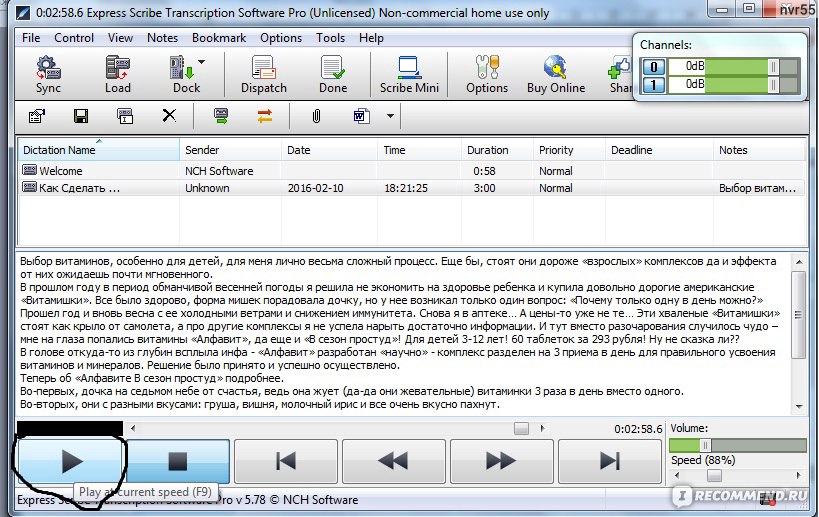Image resolution: width=819 pixels, height=517 pixels.
Task: Expand the arrow next to Word icon
Action: [390, 116]
